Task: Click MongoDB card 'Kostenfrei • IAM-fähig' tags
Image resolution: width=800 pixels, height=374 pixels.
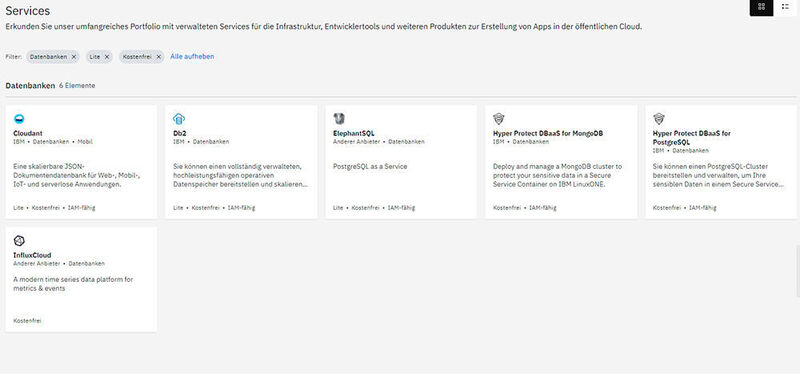Action: [525, 208]
